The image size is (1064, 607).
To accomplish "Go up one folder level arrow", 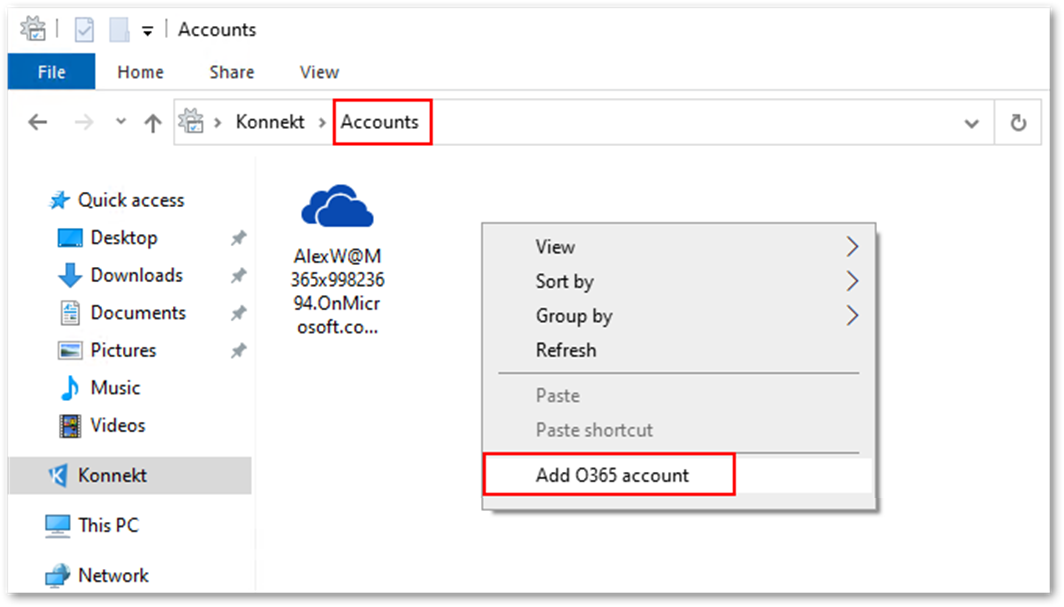I will tap(153, 123).
